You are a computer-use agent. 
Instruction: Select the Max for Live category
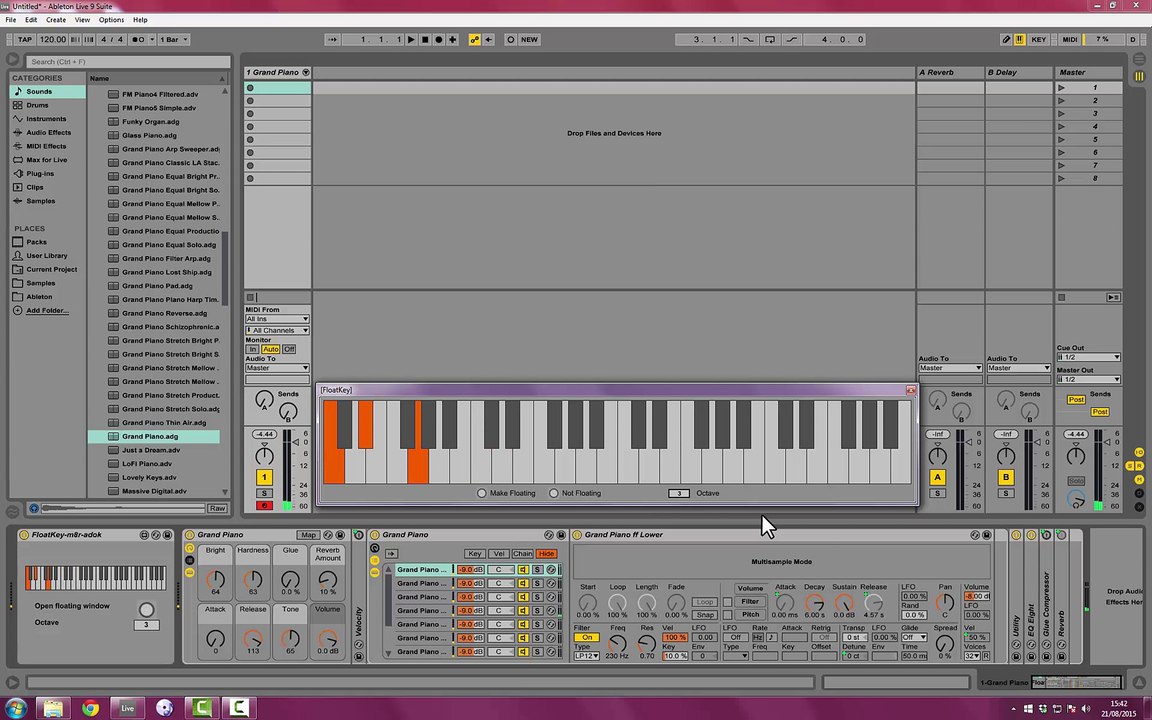(48, 160)
